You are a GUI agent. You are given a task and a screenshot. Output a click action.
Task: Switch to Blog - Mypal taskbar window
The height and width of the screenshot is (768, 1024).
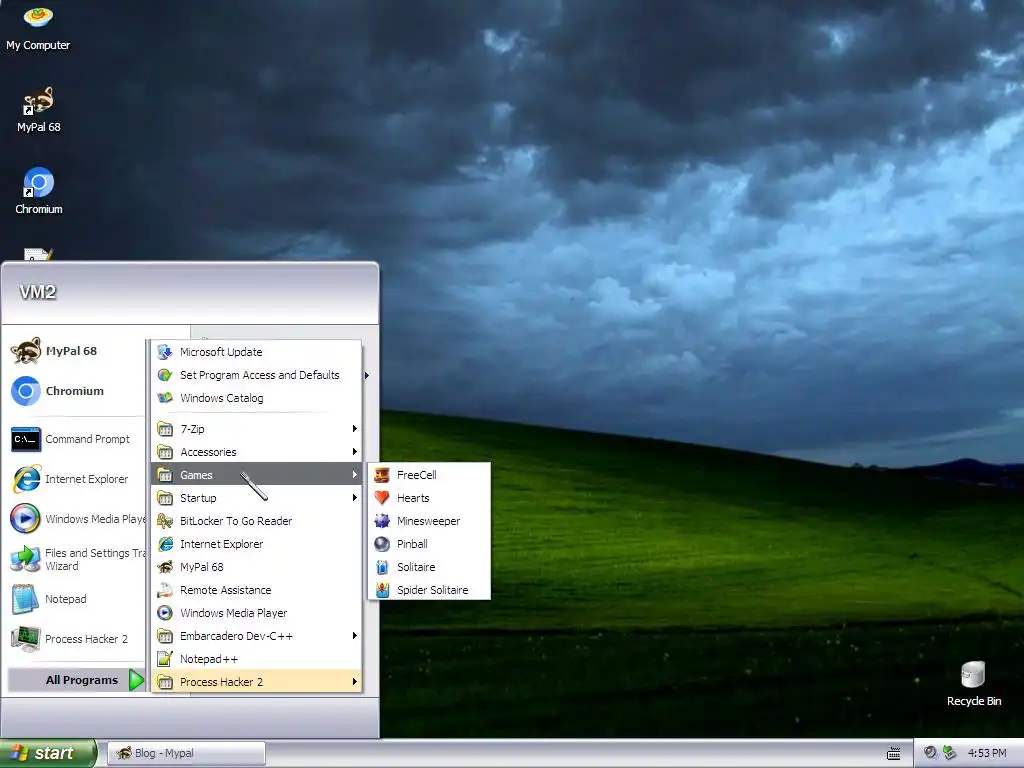click(x=186, y=753)
